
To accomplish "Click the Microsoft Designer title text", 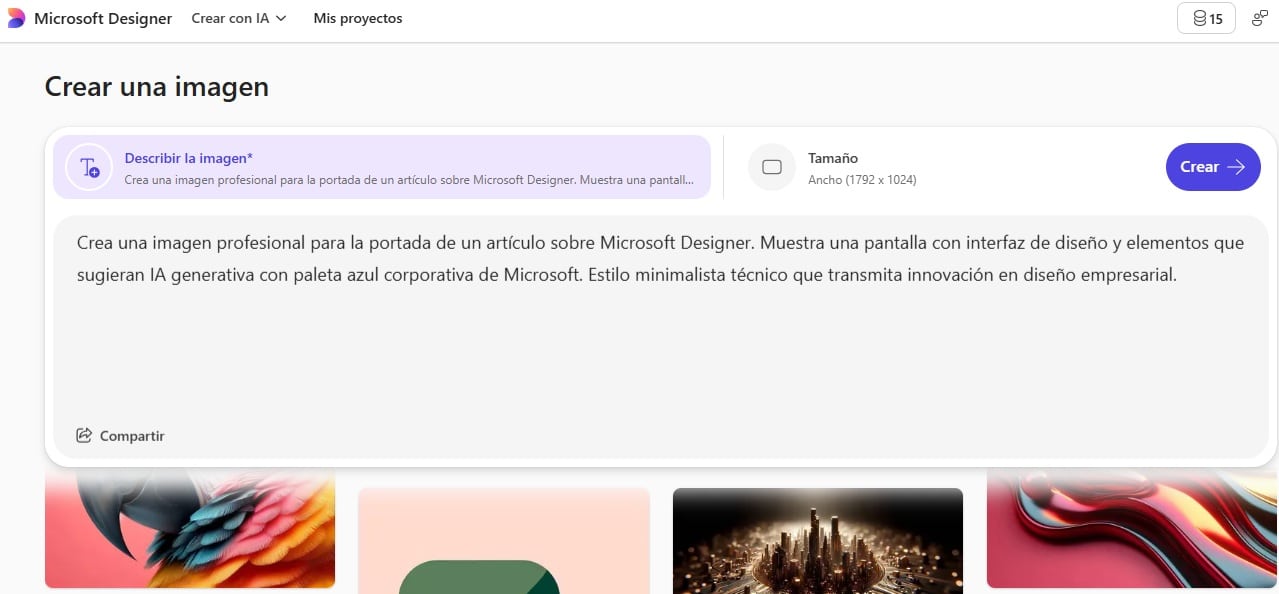I will tap(103, 18).
